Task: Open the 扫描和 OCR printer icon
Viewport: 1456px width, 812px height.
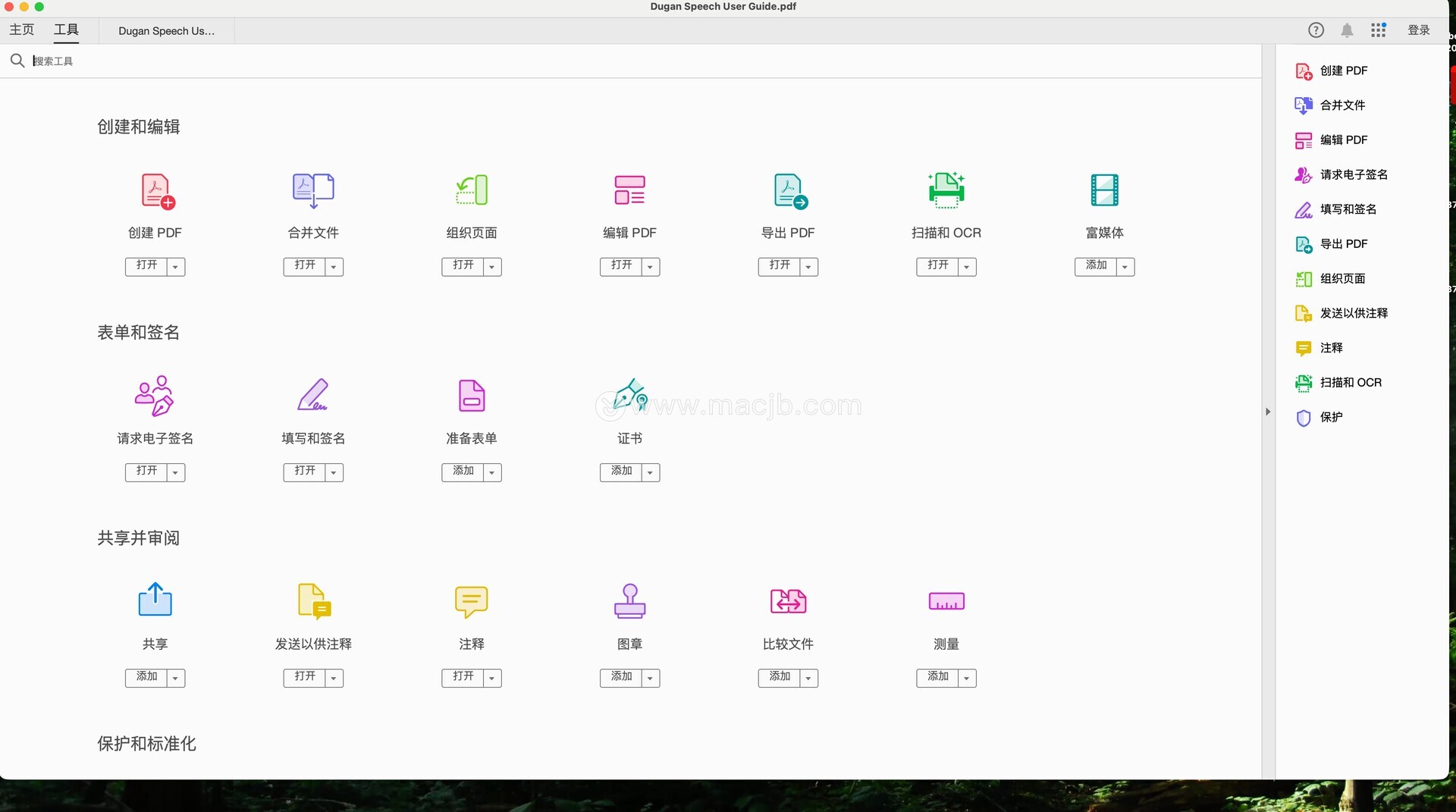Action: (946, 190)
